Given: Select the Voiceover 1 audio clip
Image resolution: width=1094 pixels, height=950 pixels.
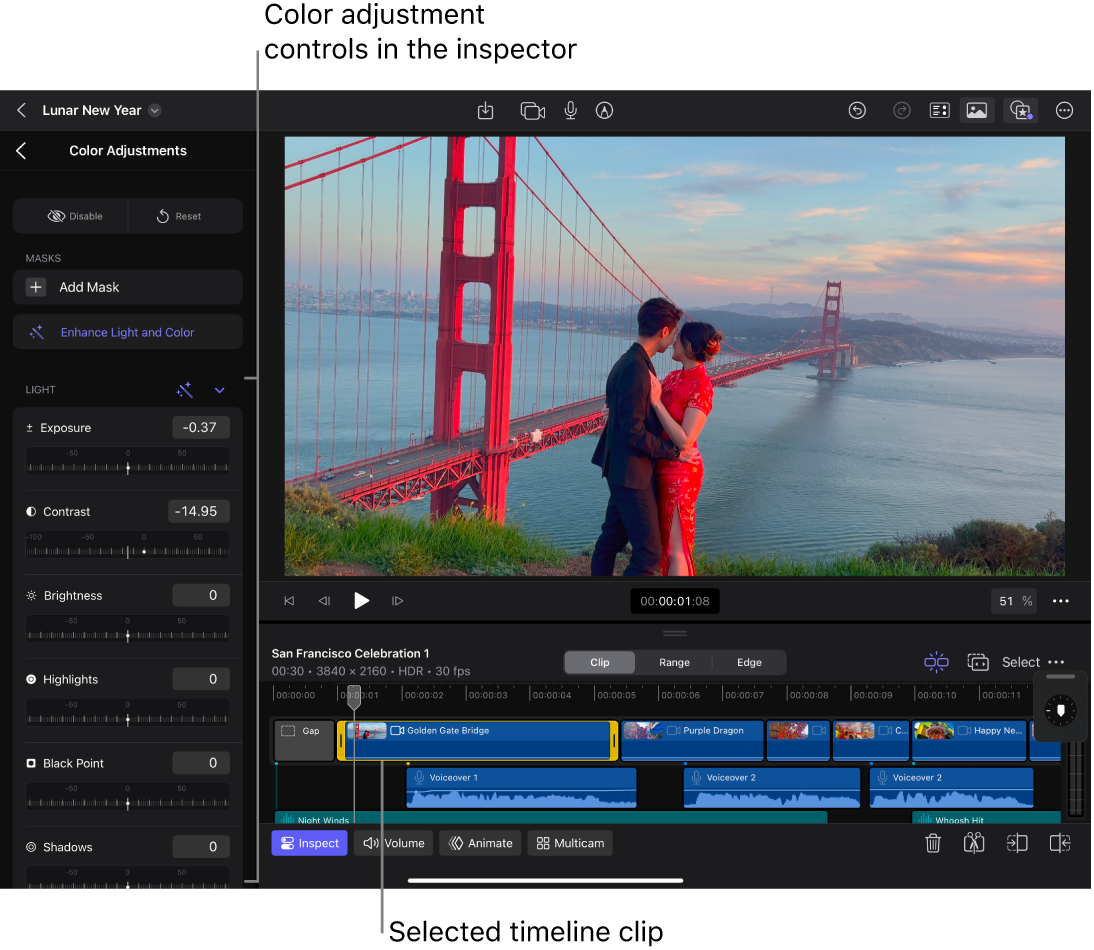Looking at the screenshot, I should (521, 787).
